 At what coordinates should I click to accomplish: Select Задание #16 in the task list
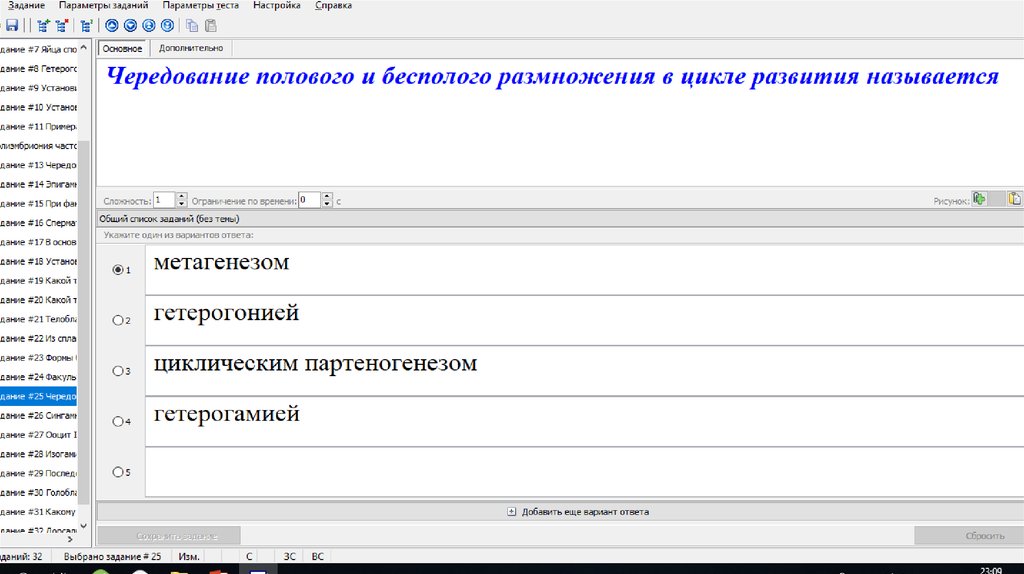pyautogui.click(x=40, y=223)
